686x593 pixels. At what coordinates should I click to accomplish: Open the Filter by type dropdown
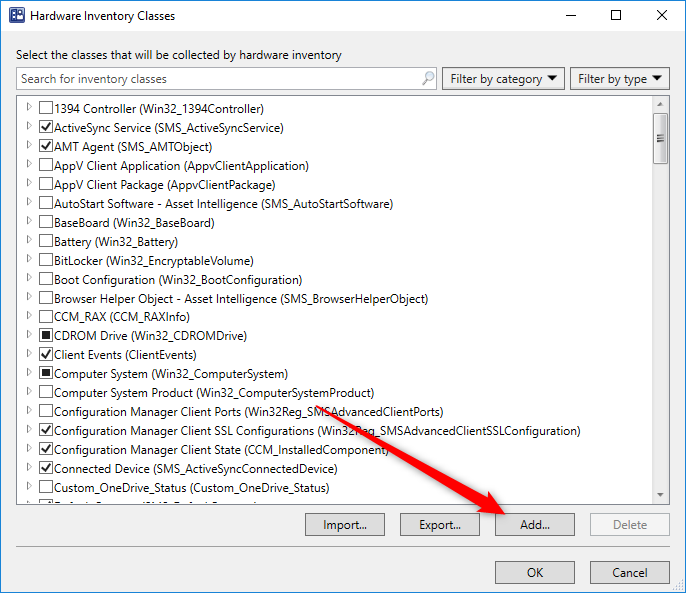(620, 79)
